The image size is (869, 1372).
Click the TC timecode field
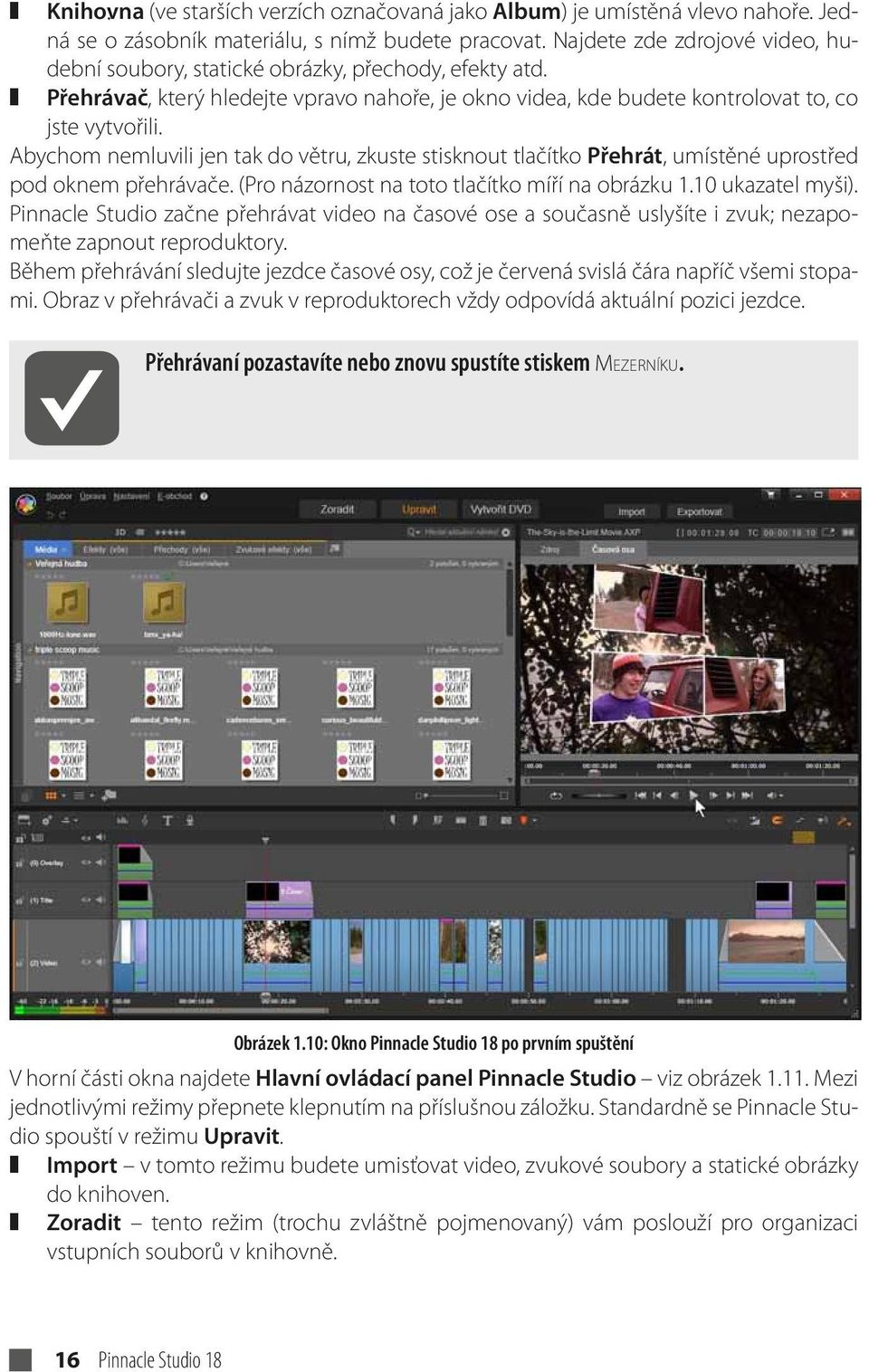[790, 532]
